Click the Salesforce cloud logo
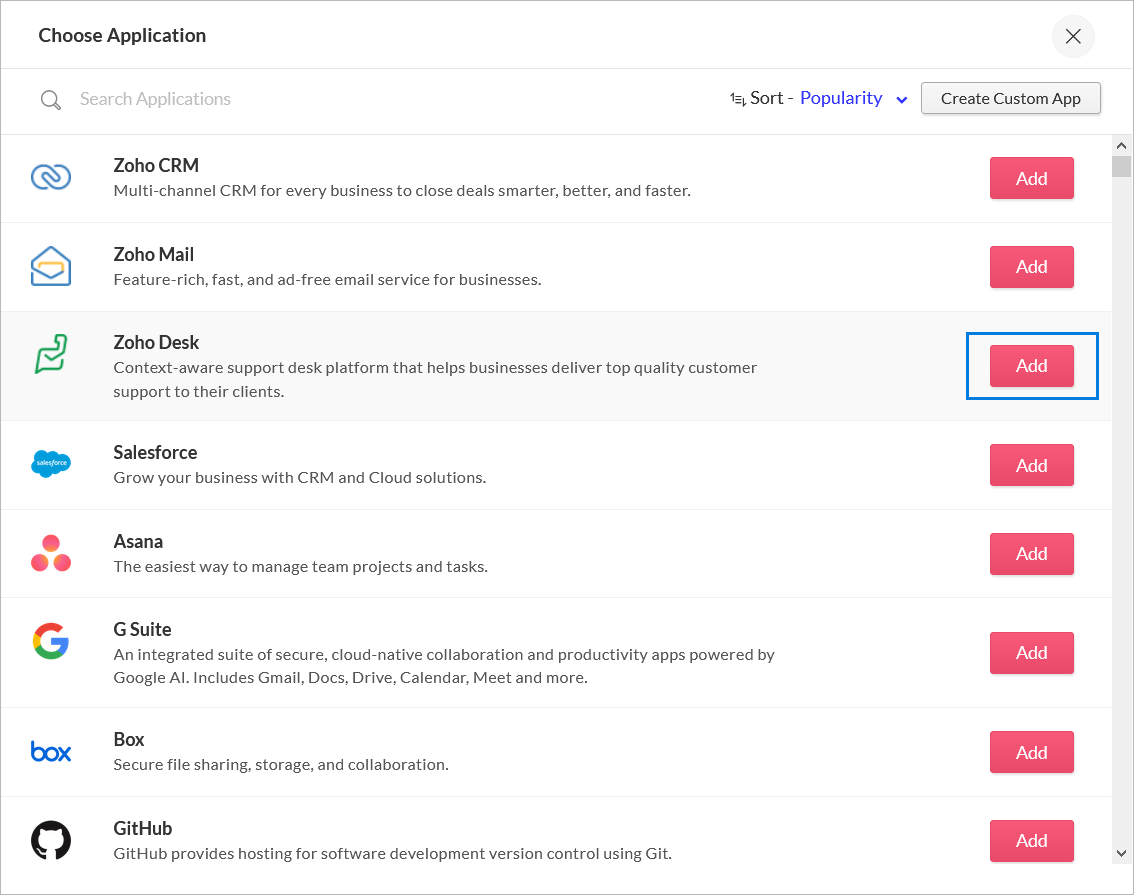 (x=51, y=464)
